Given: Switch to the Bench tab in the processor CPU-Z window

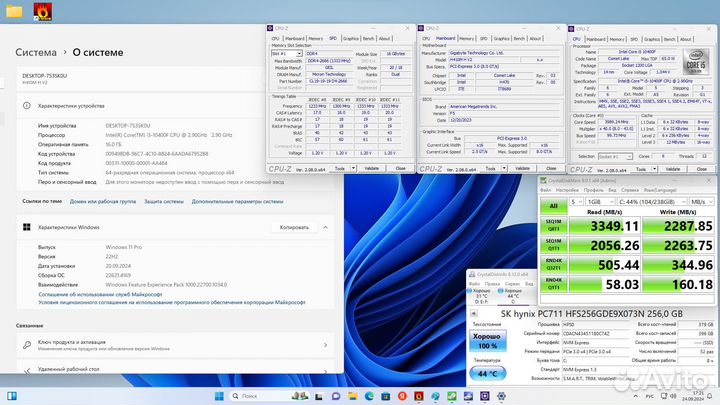Looking at the screenshot, I should pos(669,39).
